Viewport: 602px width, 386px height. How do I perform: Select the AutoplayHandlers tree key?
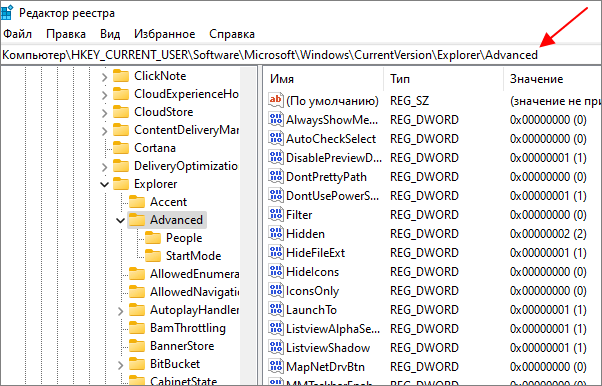point(194,310)
